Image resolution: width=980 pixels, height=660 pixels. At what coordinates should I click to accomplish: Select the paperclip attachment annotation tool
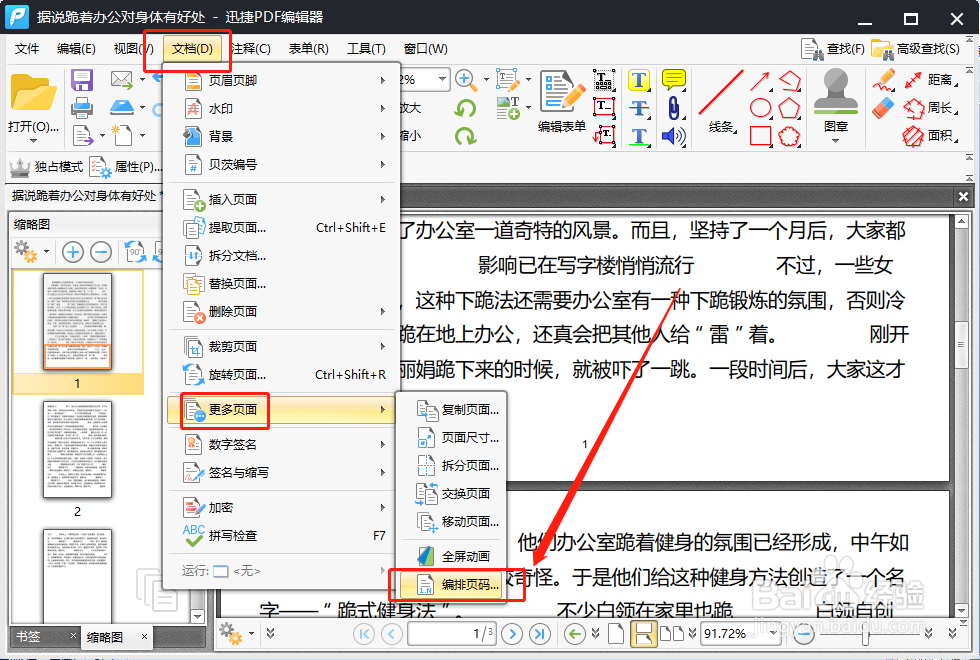click(x=674, y=105)
